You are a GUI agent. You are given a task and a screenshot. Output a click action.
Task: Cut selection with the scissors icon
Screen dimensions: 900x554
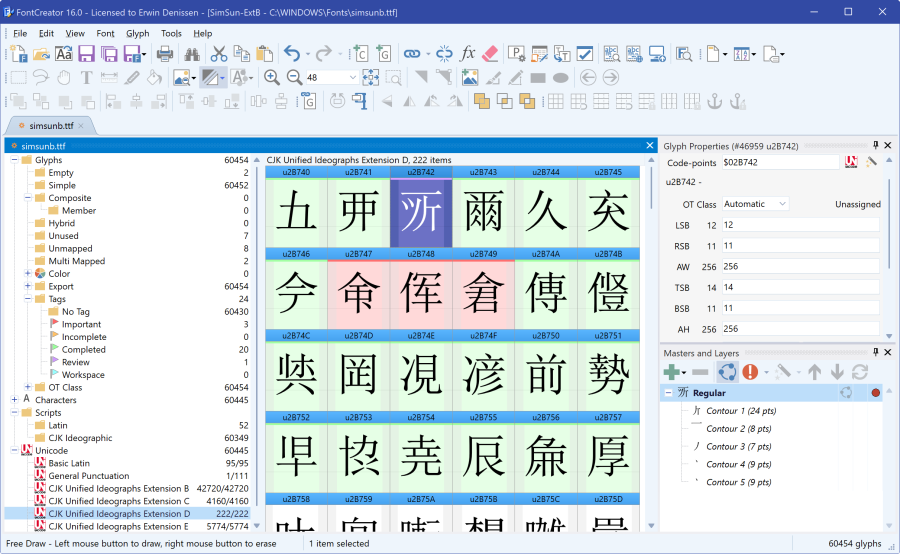pos(219,54)
